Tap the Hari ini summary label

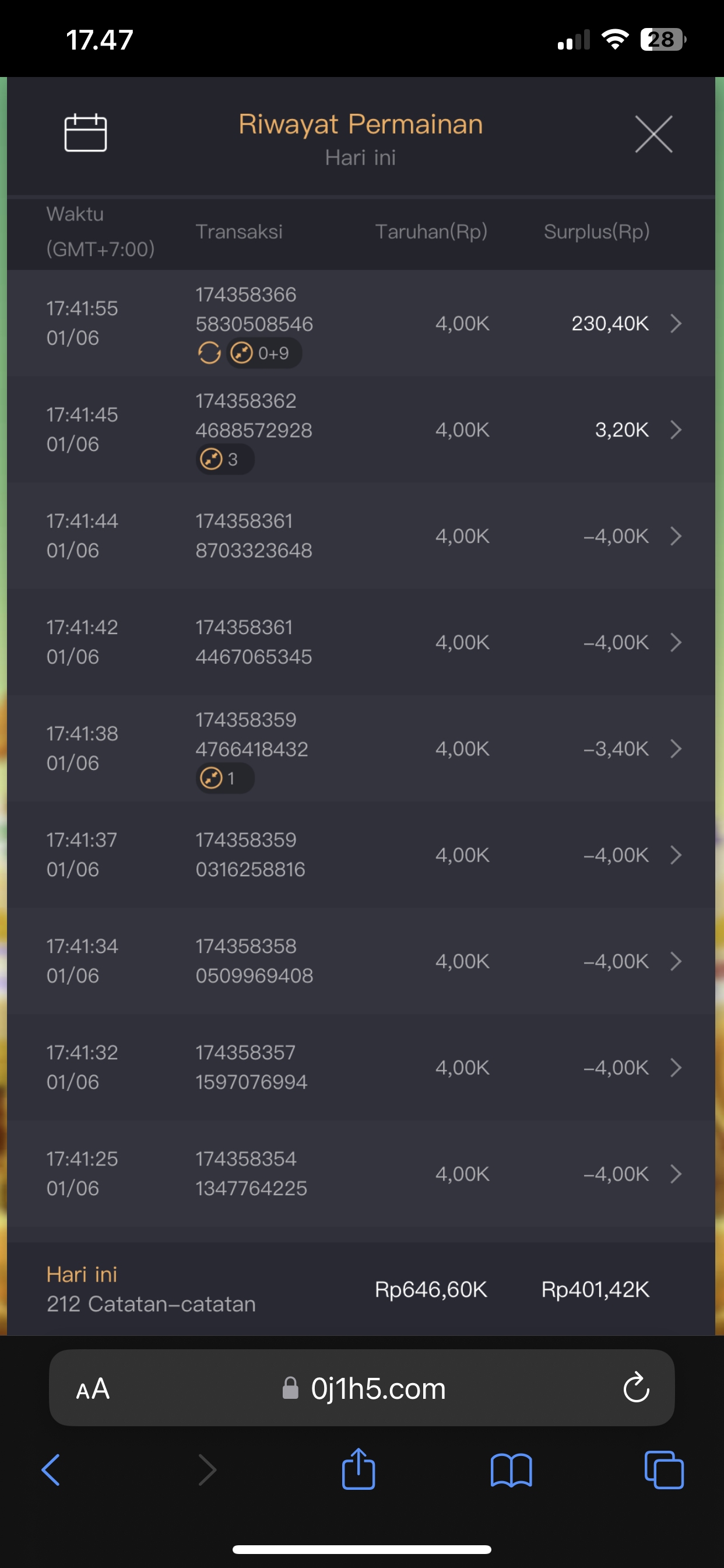[x=82, y=1274]
